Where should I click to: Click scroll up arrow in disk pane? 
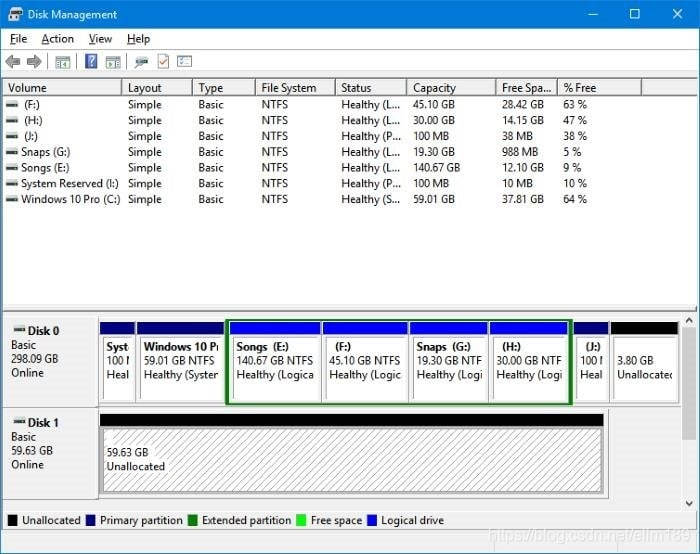pyautogui.click(x=689, y=321)
